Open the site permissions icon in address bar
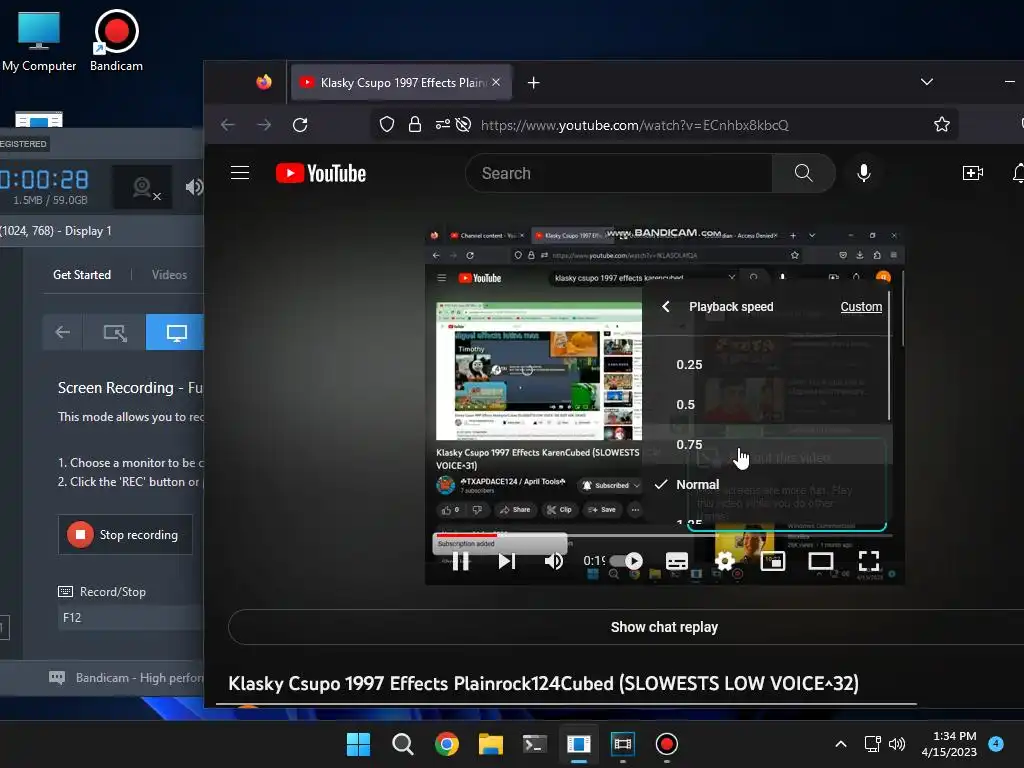The width and height of the screenshot is (1024, 768). 443,124
